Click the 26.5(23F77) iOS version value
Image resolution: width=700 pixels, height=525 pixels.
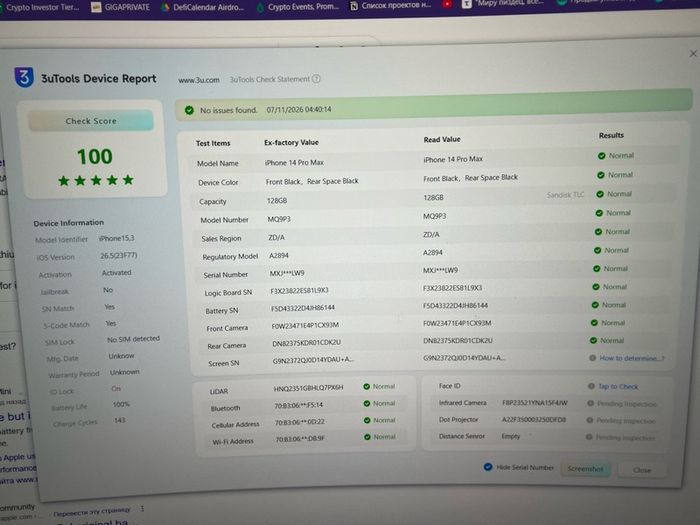click(x=119, y=255)
